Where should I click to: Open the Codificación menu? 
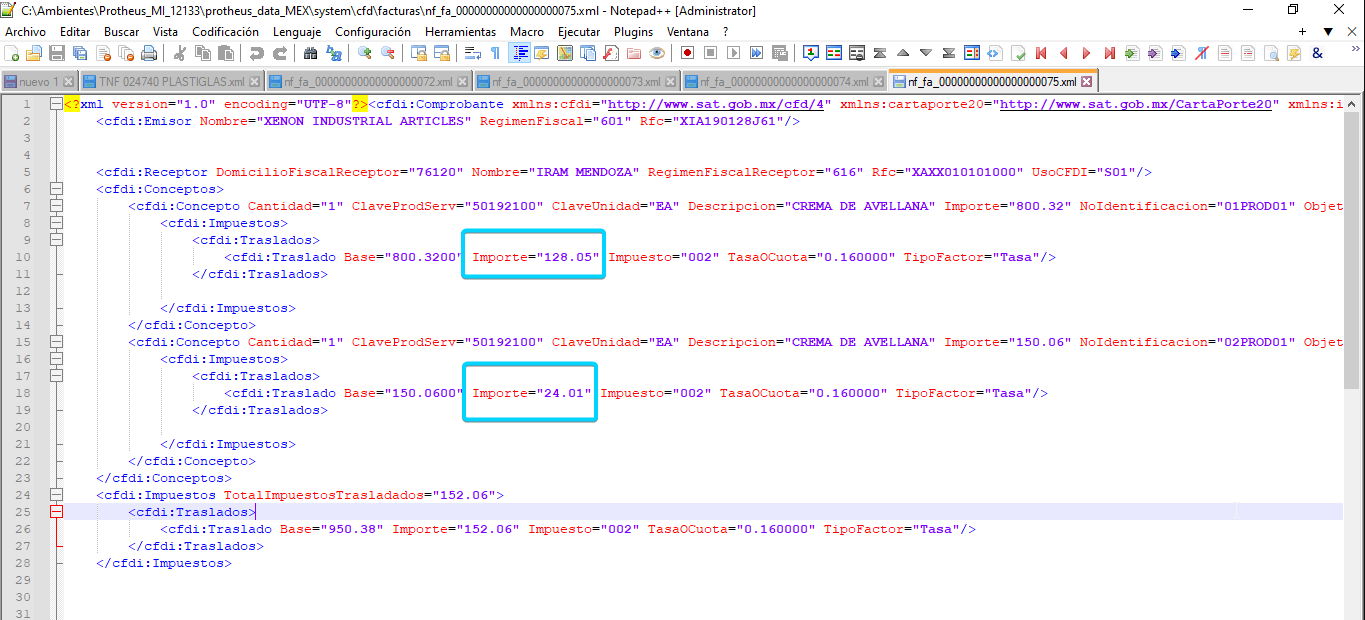(x=225, y=31)
